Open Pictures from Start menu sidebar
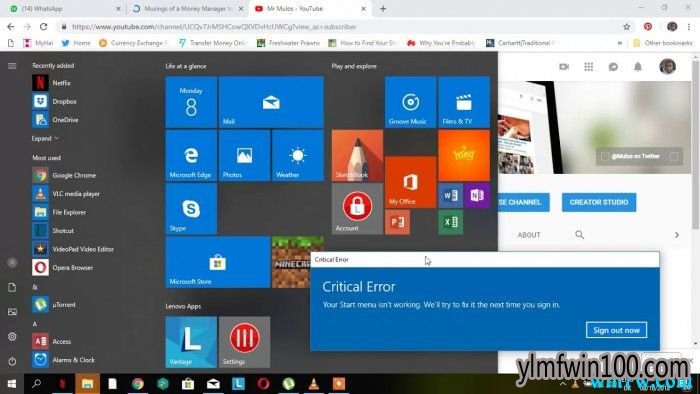This screenshot has height=394, width=700. (12, 312)
